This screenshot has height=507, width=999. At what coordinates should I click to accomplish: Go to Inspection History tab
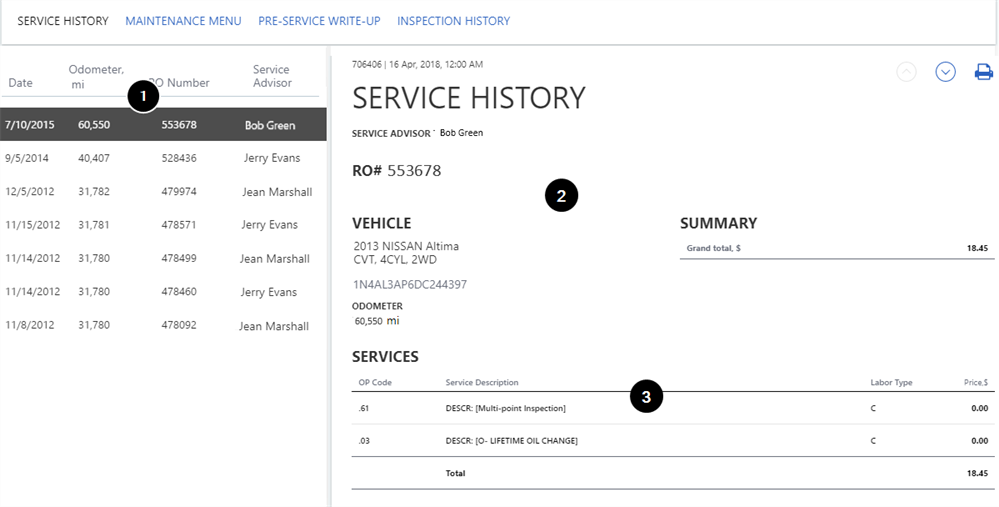(453, 21)
